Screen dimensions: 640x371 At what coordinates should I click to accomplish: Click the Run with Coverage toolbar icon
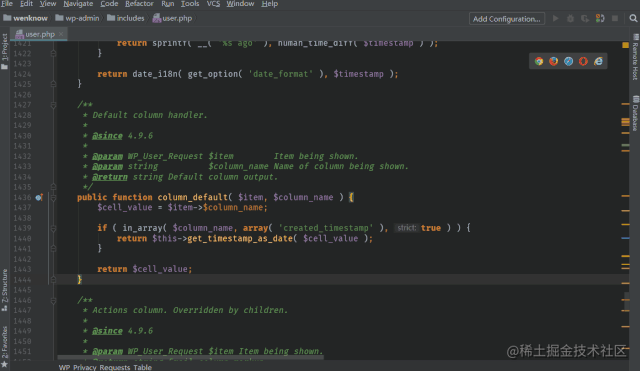585,18
